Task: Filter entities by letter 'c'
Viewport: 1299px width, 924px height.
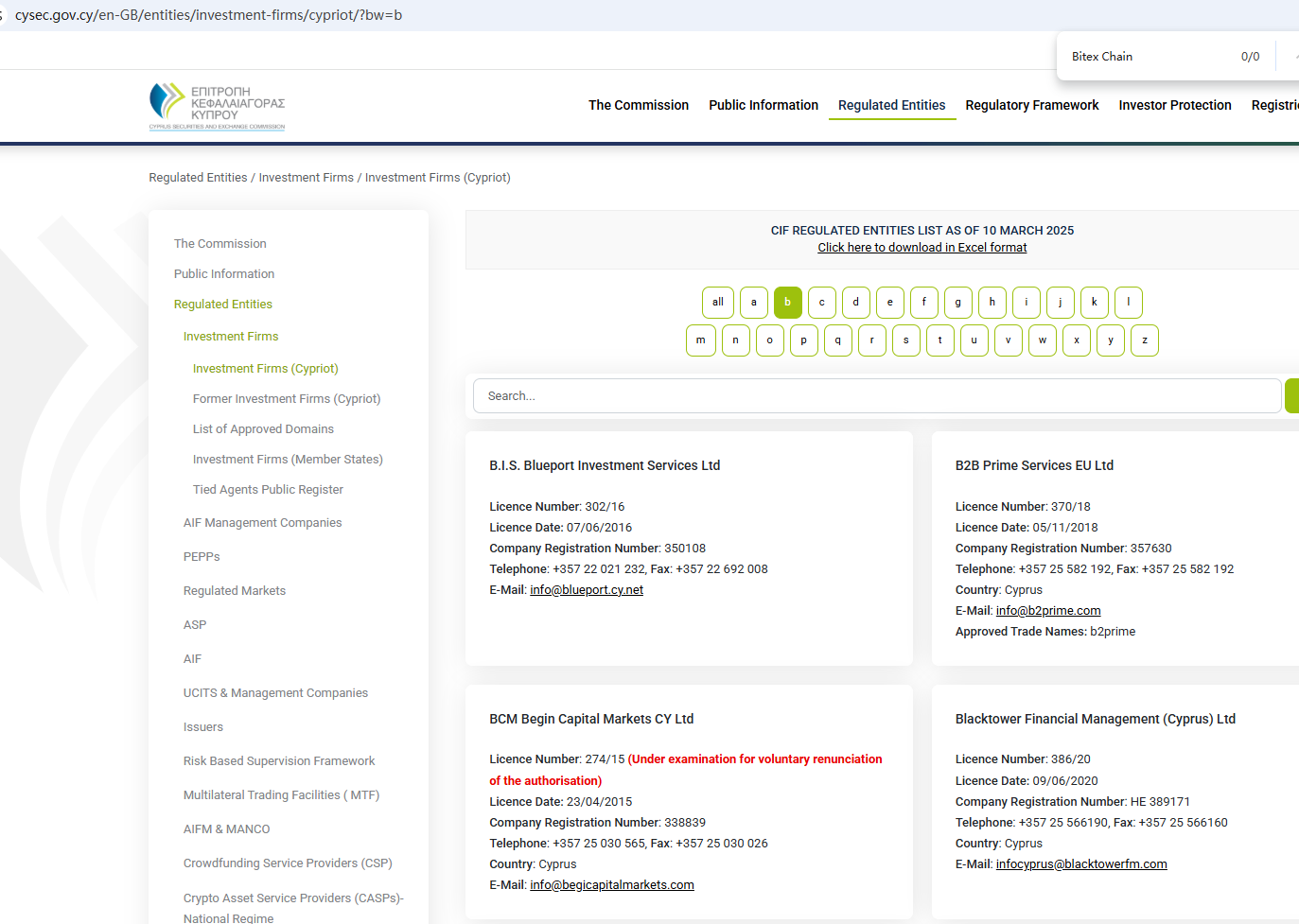Action: [x=822, y=303]
